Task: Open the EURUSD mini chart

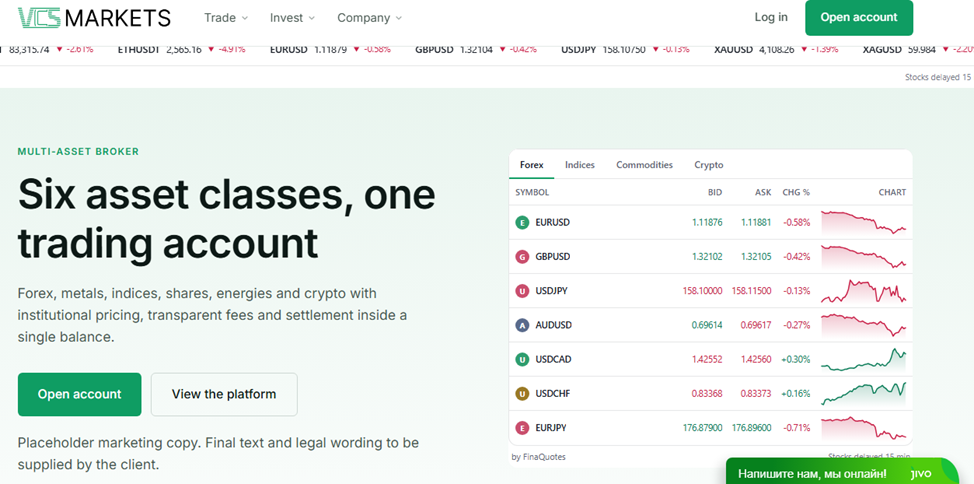Action: 863,222
